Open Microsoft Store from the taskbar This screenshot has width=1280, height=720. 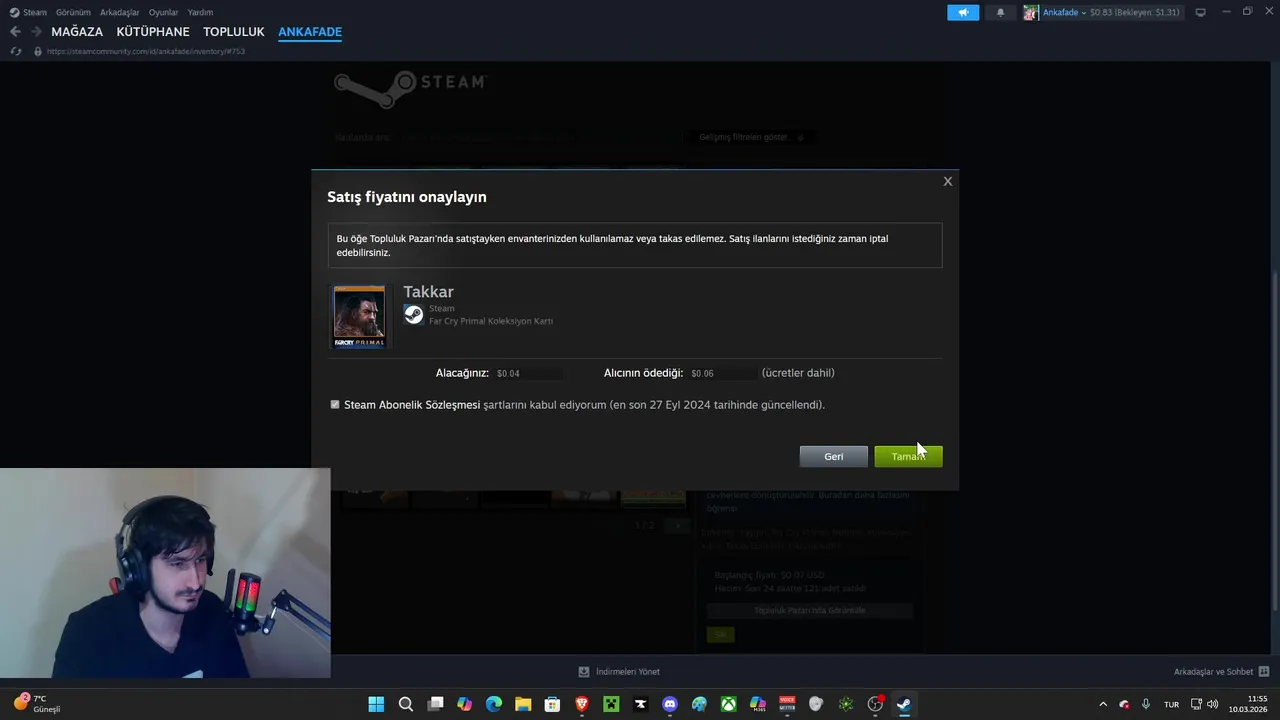552,704
